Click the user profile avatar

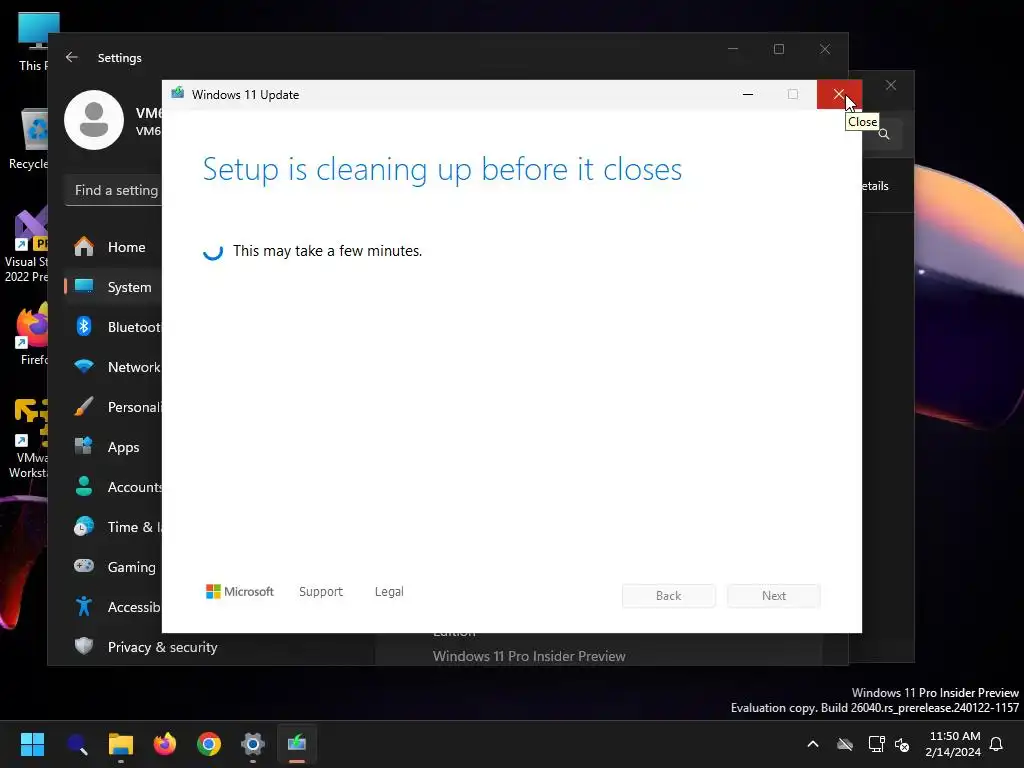click(94, 120)
